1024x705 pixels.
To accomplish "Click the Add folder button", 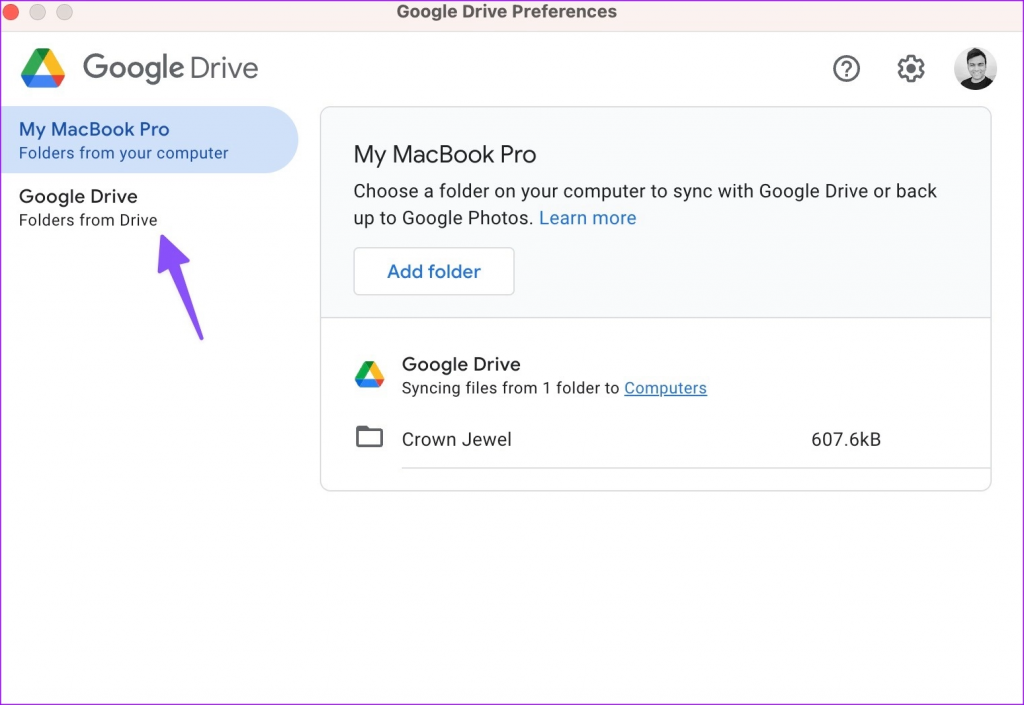I will (434, 272).
